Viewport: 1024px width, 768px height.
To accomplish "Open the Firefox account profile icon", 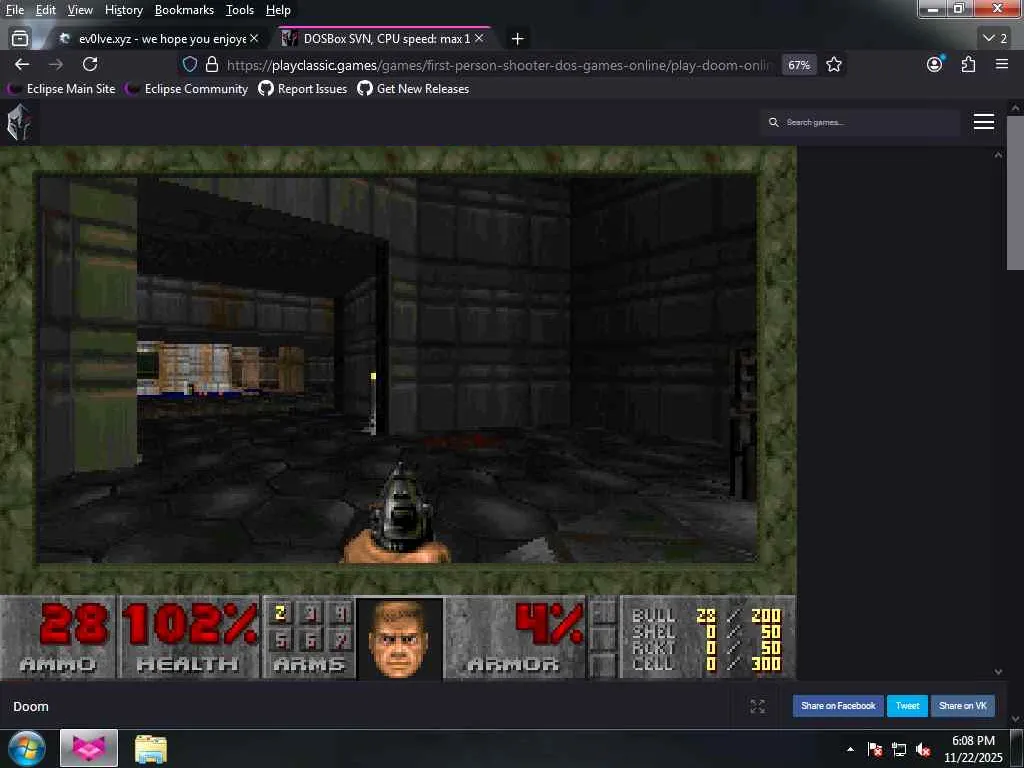I will click(935, 64).
